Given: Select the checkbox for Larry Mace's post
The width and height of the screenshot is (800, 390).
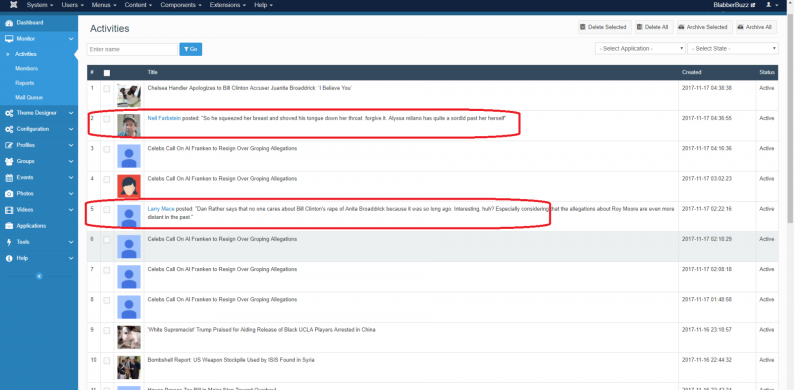Looking at the screenshot, I should coord(107,209).
